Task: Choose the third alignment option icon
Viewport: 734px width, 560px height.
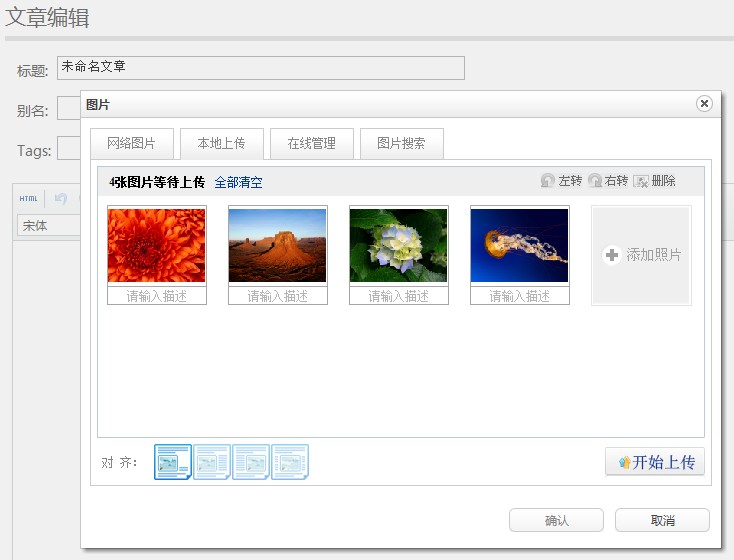Action: tap(250, 462)
